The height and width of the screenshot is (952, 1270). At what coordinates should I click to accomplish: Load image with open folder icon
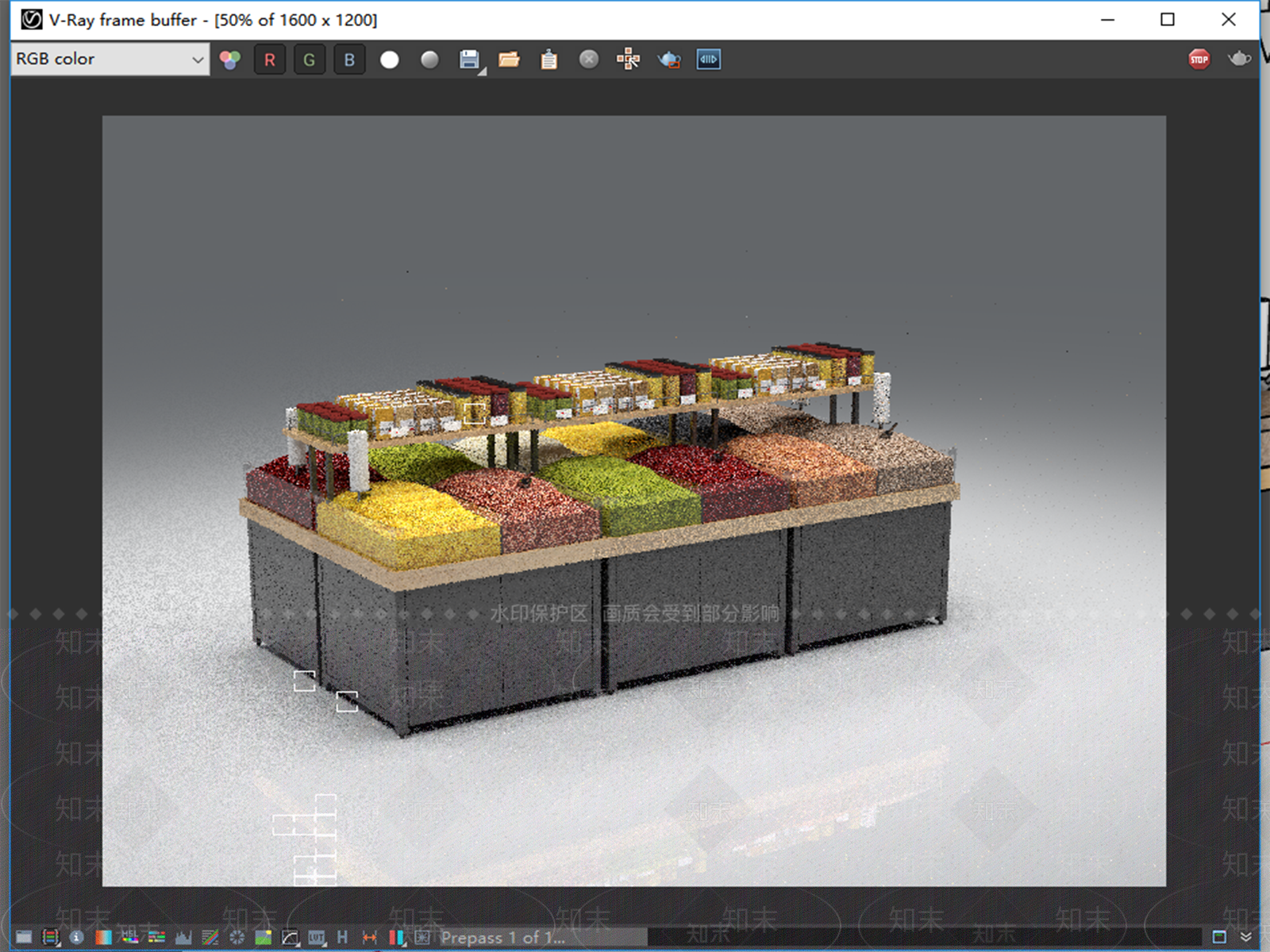[x=509, y=59]
